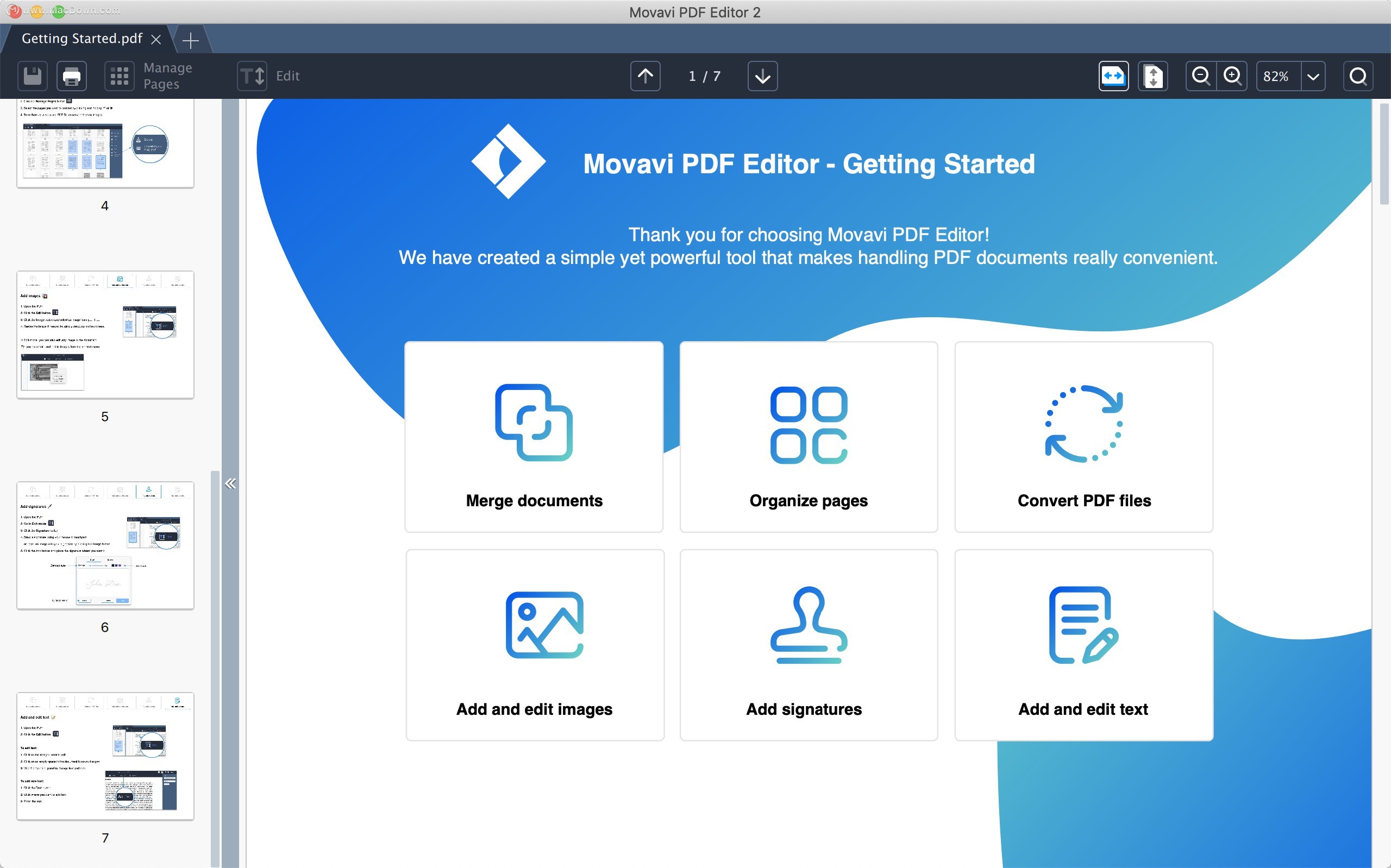Image resolution: width=1391 pixels, height=868 pixels.
Task: Click the Add and edit images icon
Action: [544, 625]
